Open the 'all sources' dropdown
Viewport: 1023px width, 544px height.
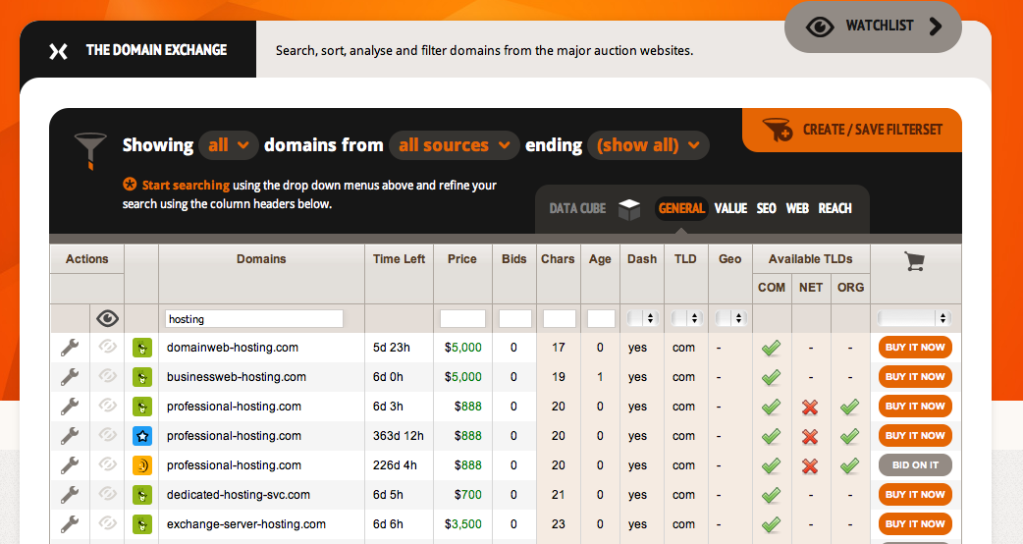[454, 145]
